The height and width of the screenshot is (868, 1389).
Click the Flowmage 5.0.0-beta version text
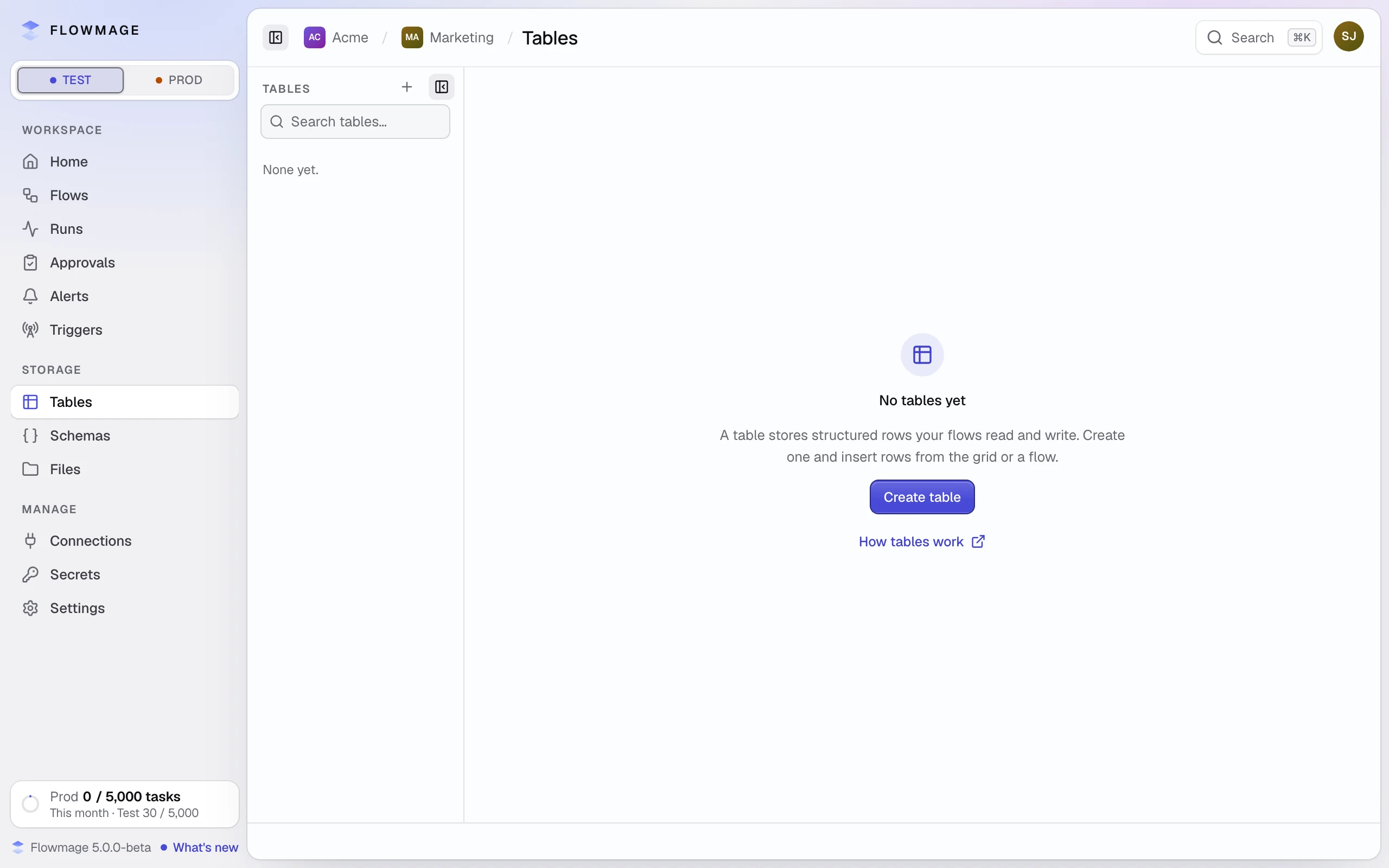coord(91,847)
